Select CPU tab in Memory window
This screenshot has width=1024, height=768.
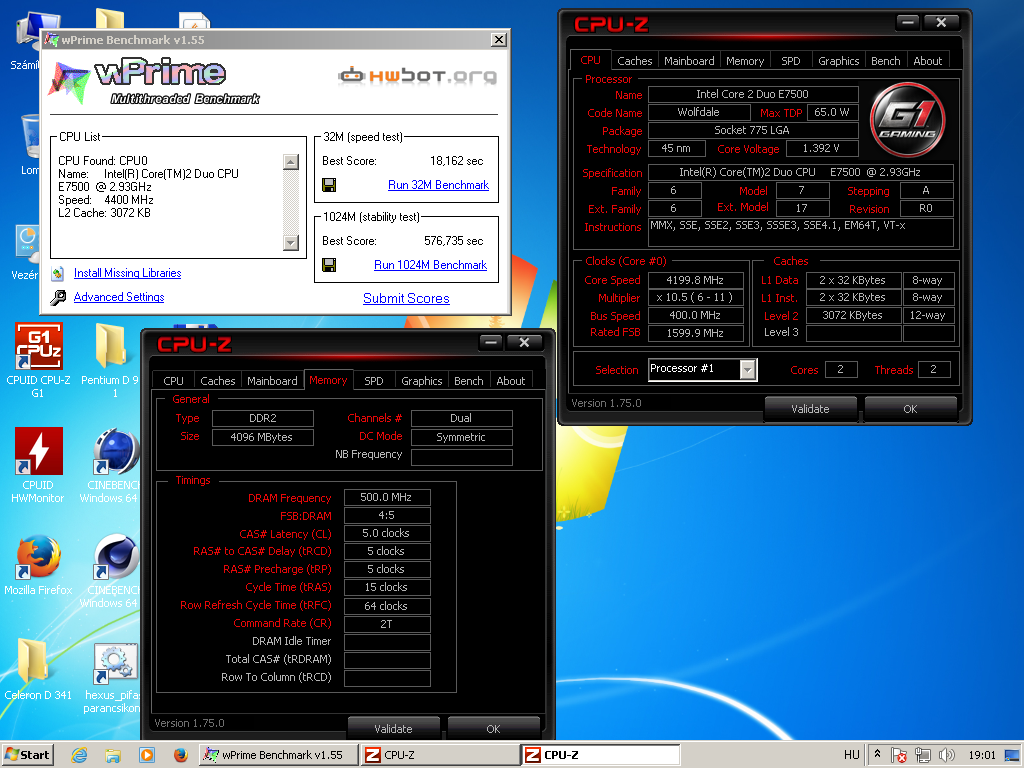click(173, 381)
